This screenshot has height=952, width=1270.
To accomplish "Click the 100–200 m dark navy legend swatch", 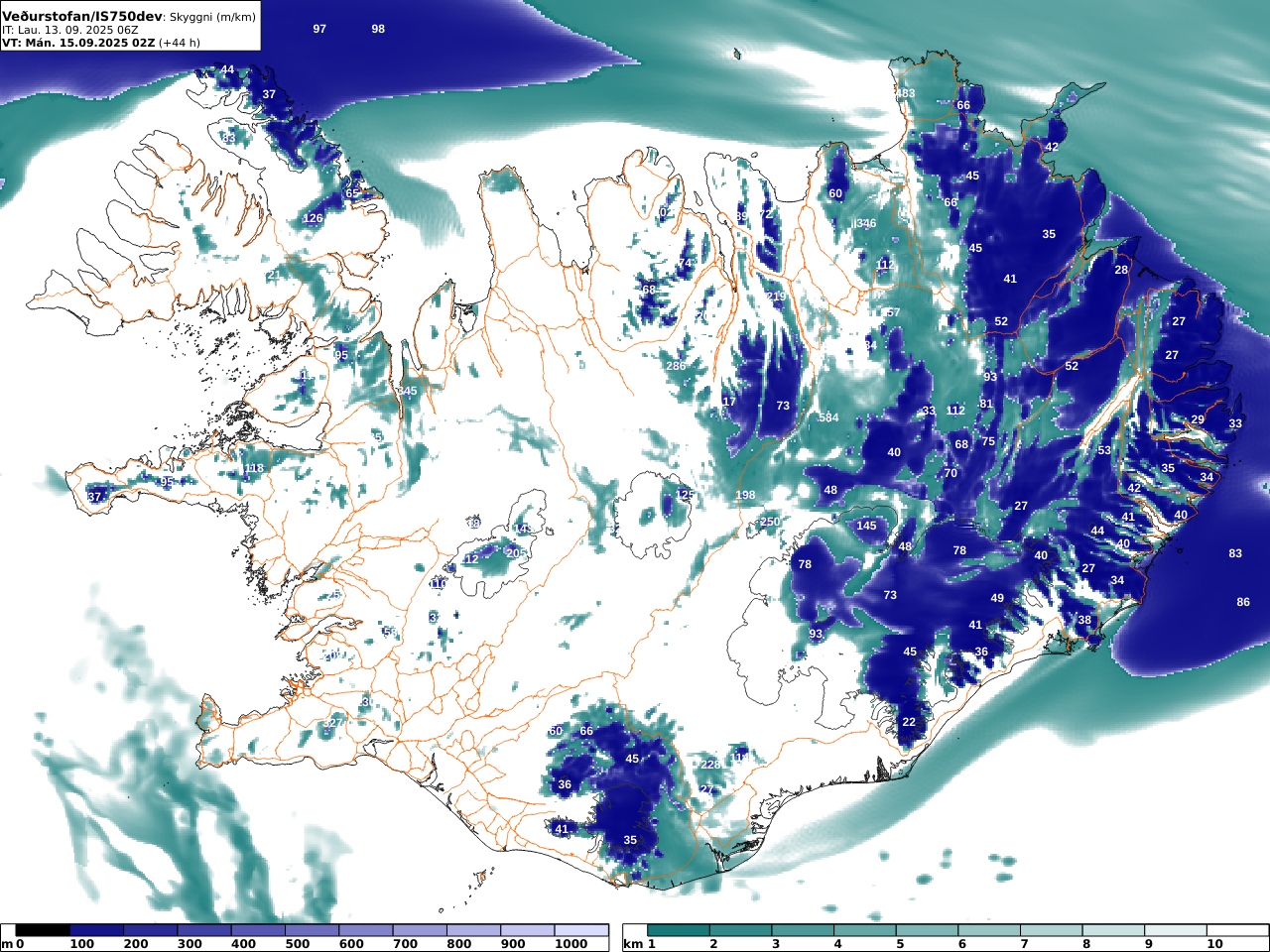I will [96, 930].
